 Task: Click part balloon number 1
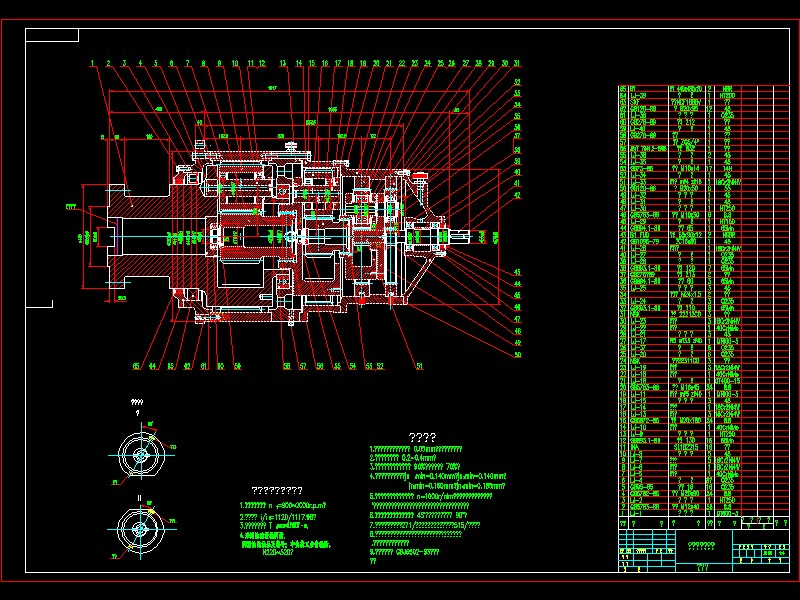(92, 63)
